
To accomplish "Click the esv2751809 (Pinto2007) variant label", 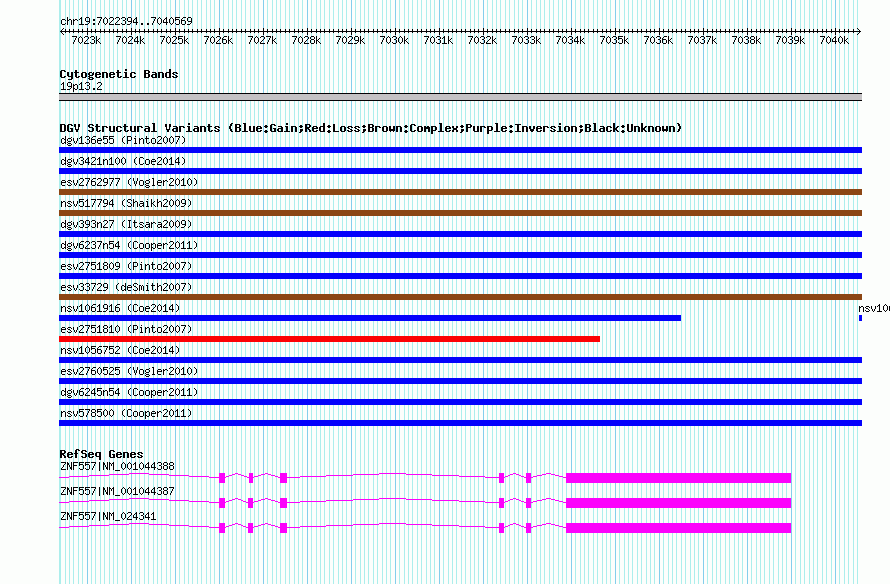I will [126, 266].
